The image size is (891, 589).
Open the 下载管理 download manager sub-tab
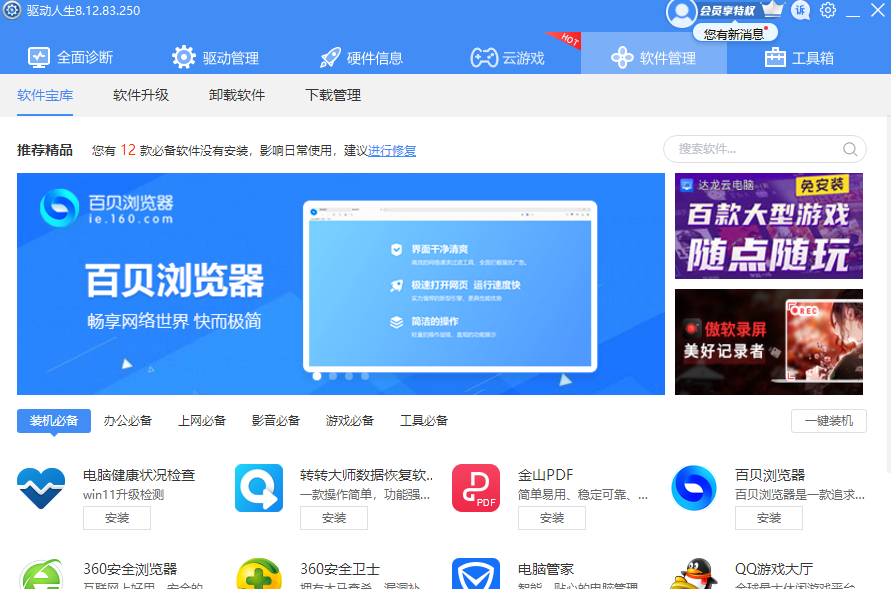pos(333,95)
